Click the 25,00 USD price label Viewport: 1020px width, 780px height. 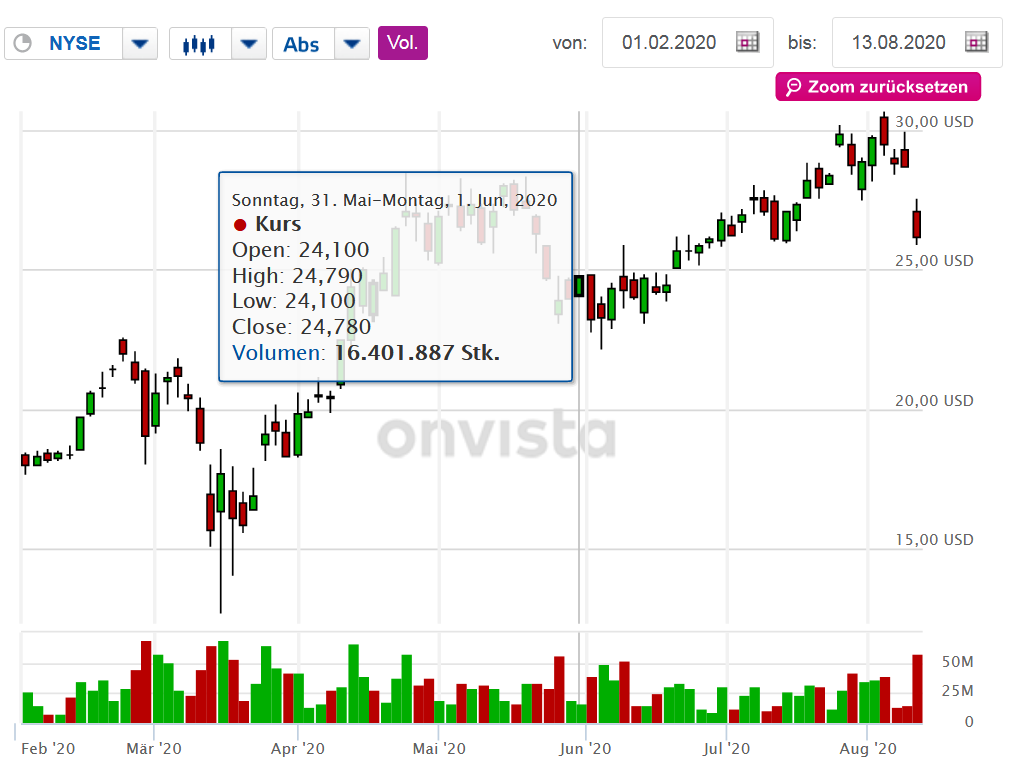coord(934,261)
